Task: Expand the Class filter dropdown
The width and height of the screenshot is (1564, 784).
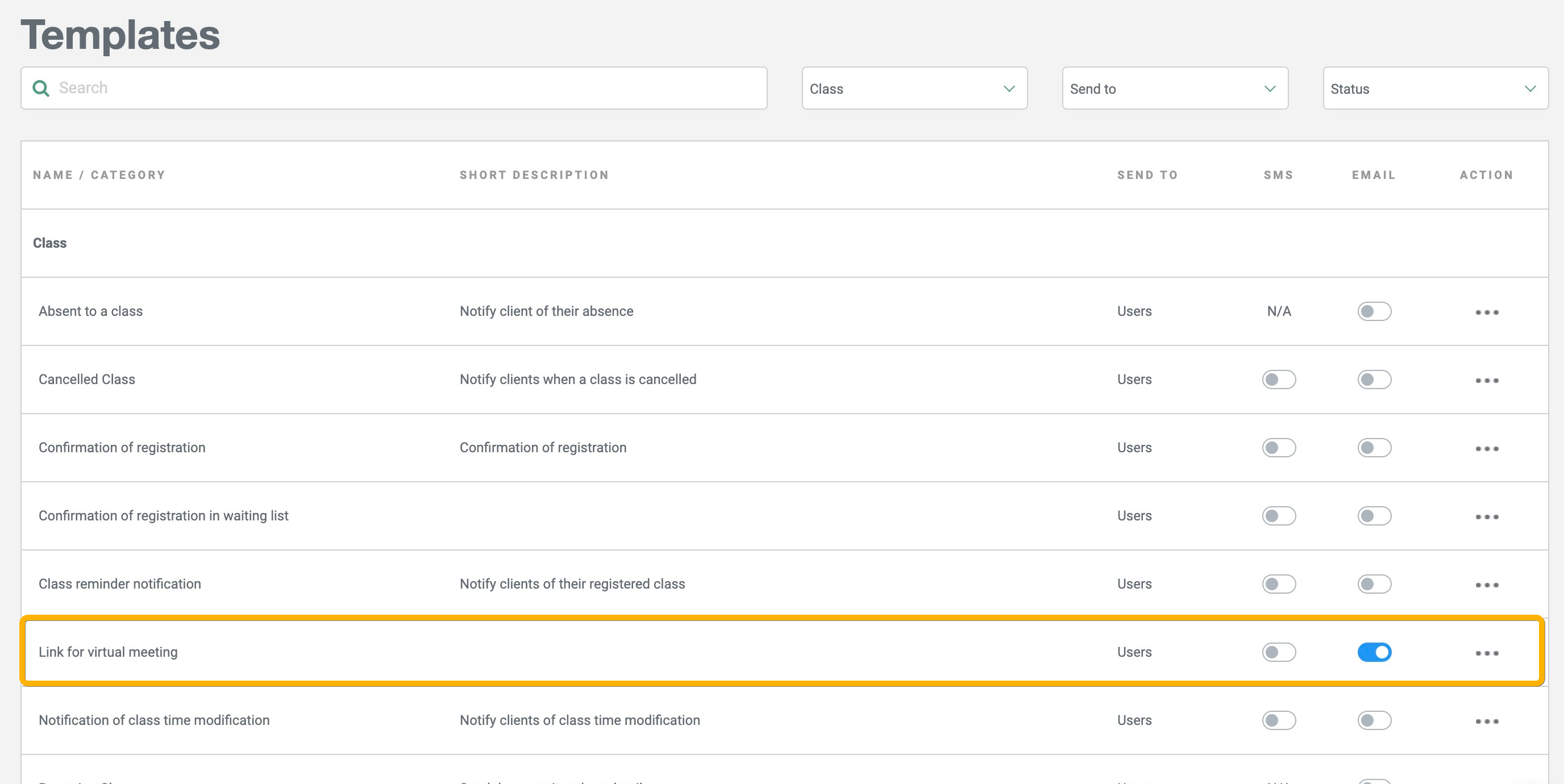Action: pyautogui.click(x=914, y=89)
